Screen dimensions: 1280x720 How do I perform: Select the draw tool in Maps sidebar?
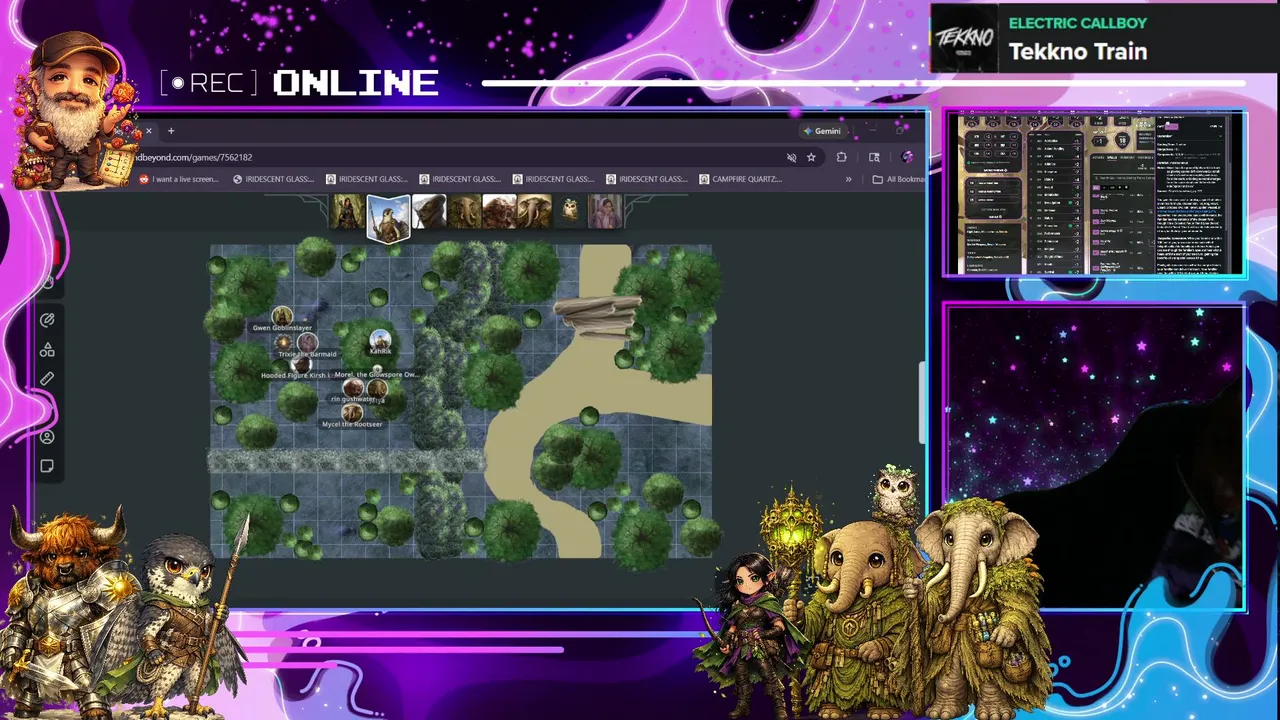(x=47, y=320)
